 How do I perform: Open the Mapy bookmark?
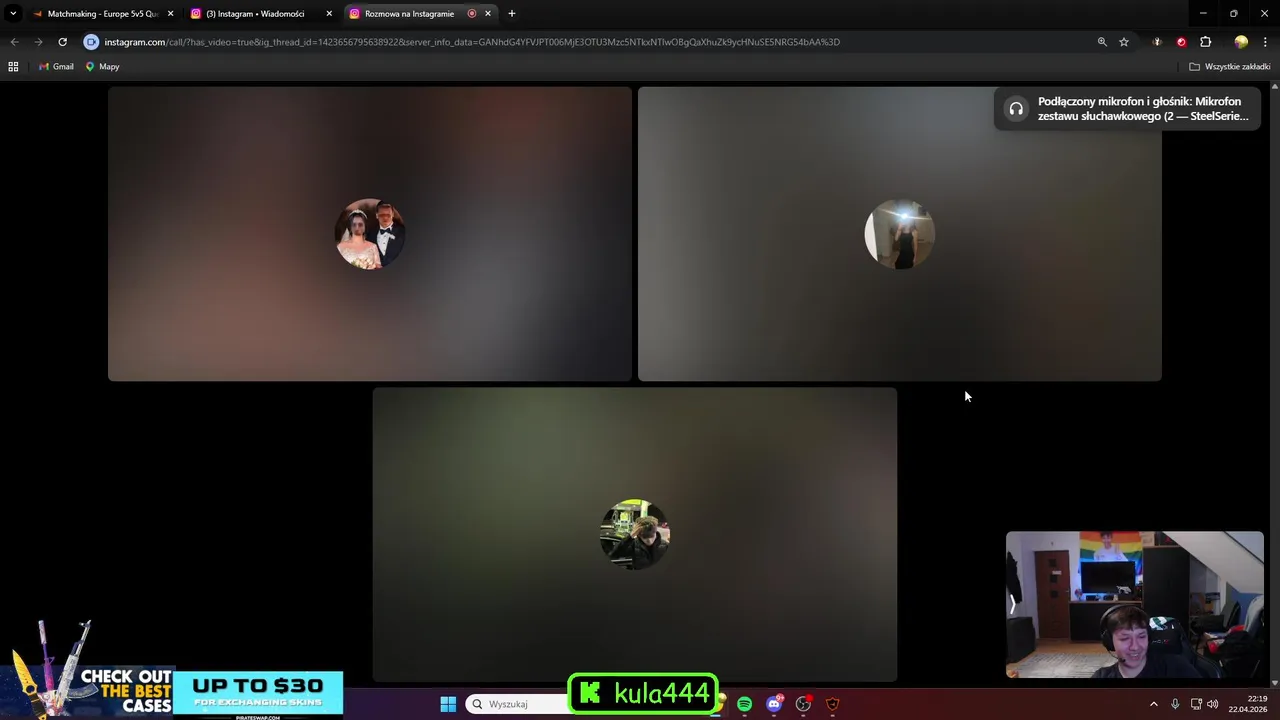pos(102,67)
